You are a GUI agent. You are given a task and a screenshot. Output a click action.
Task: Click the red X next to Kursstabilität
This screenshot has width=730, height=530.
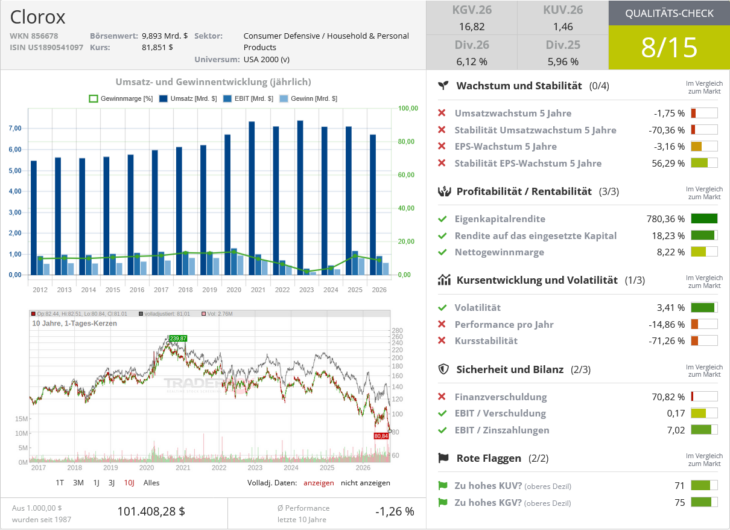tap(442, 340)
